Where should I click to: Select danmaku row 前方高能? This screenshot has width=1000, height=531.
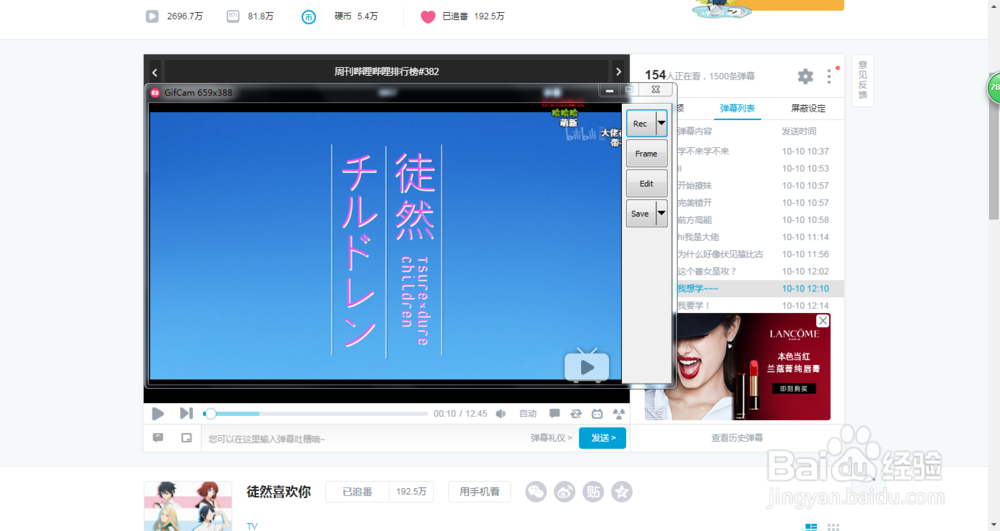tap(760, 220)
